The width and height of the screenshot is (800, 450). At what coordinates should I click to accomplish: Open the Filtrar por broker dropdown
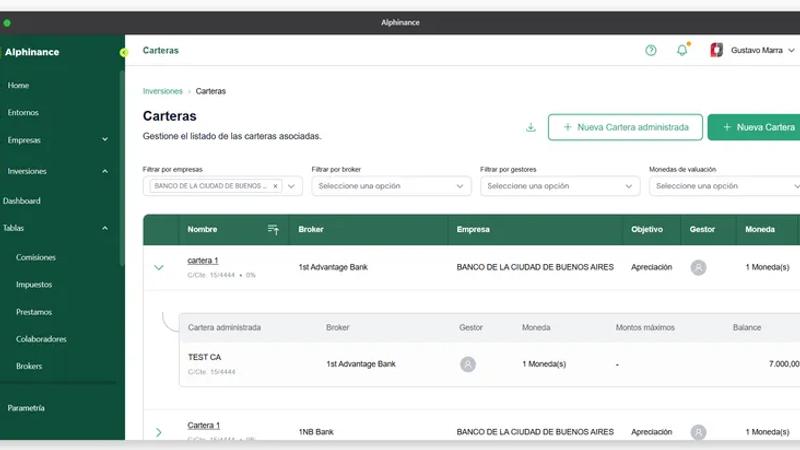pyautogui.click(x=391, y=186)
